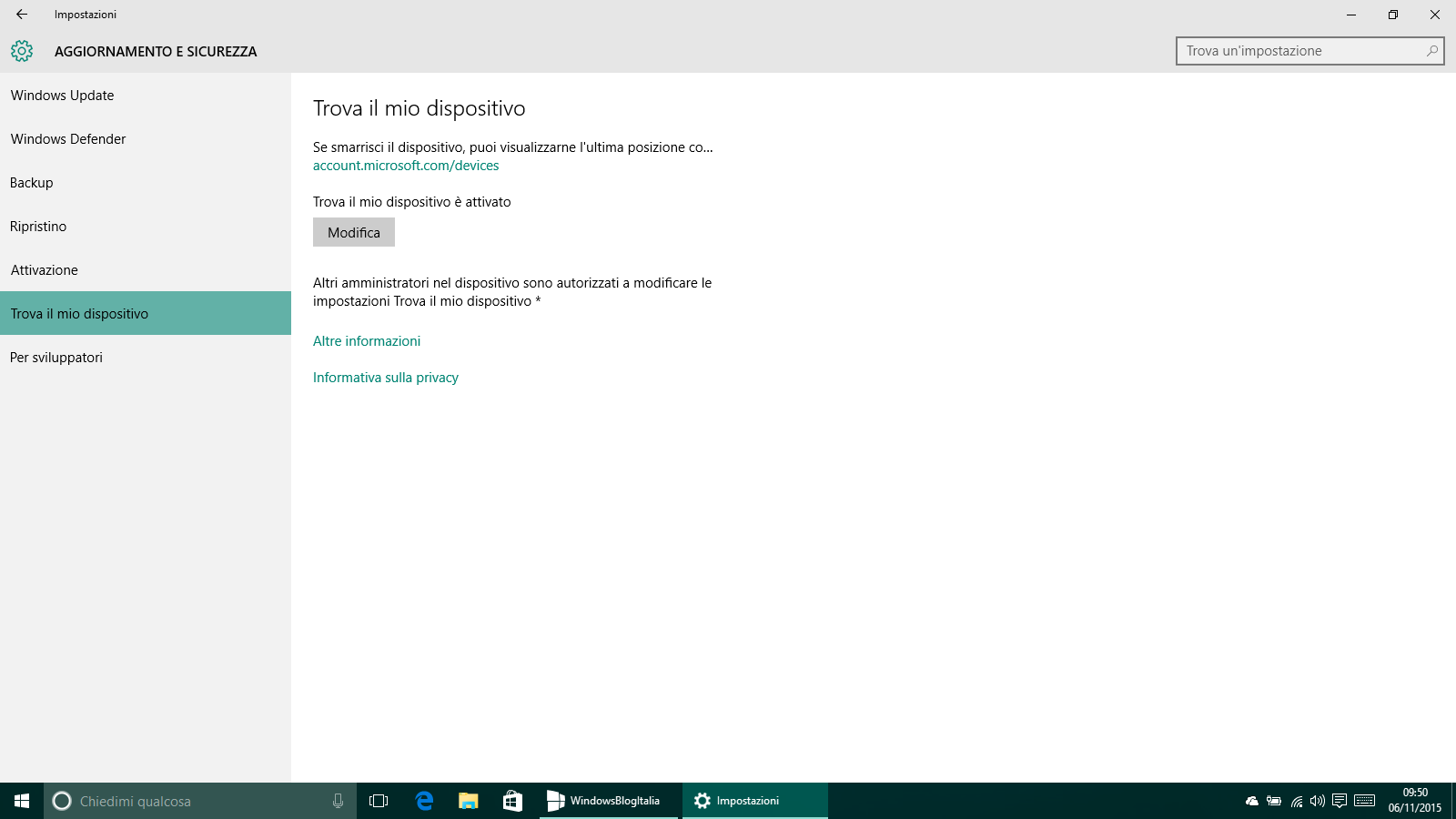Click the search magnifier icon

1432,51
